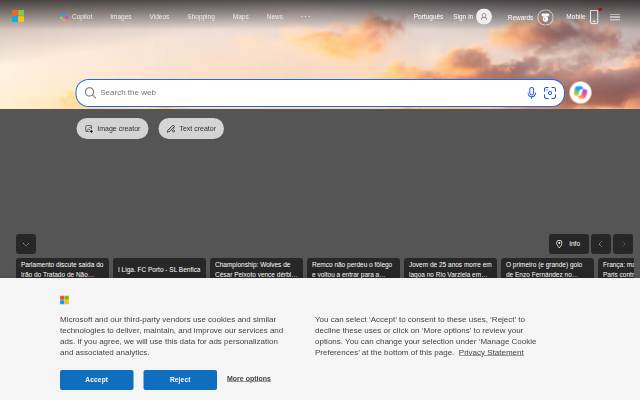This screenshot has height=400, width=640.
Task: Go to the News section
Action: click(275, 17)
